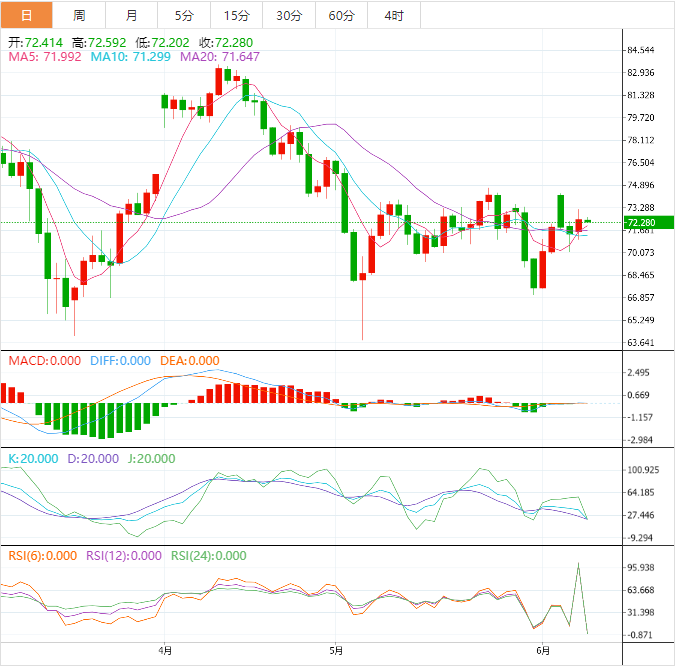Click the K:20.000 KDJ label
The width and height of the screenshot is (678, 669).
(x=33, y=459)
